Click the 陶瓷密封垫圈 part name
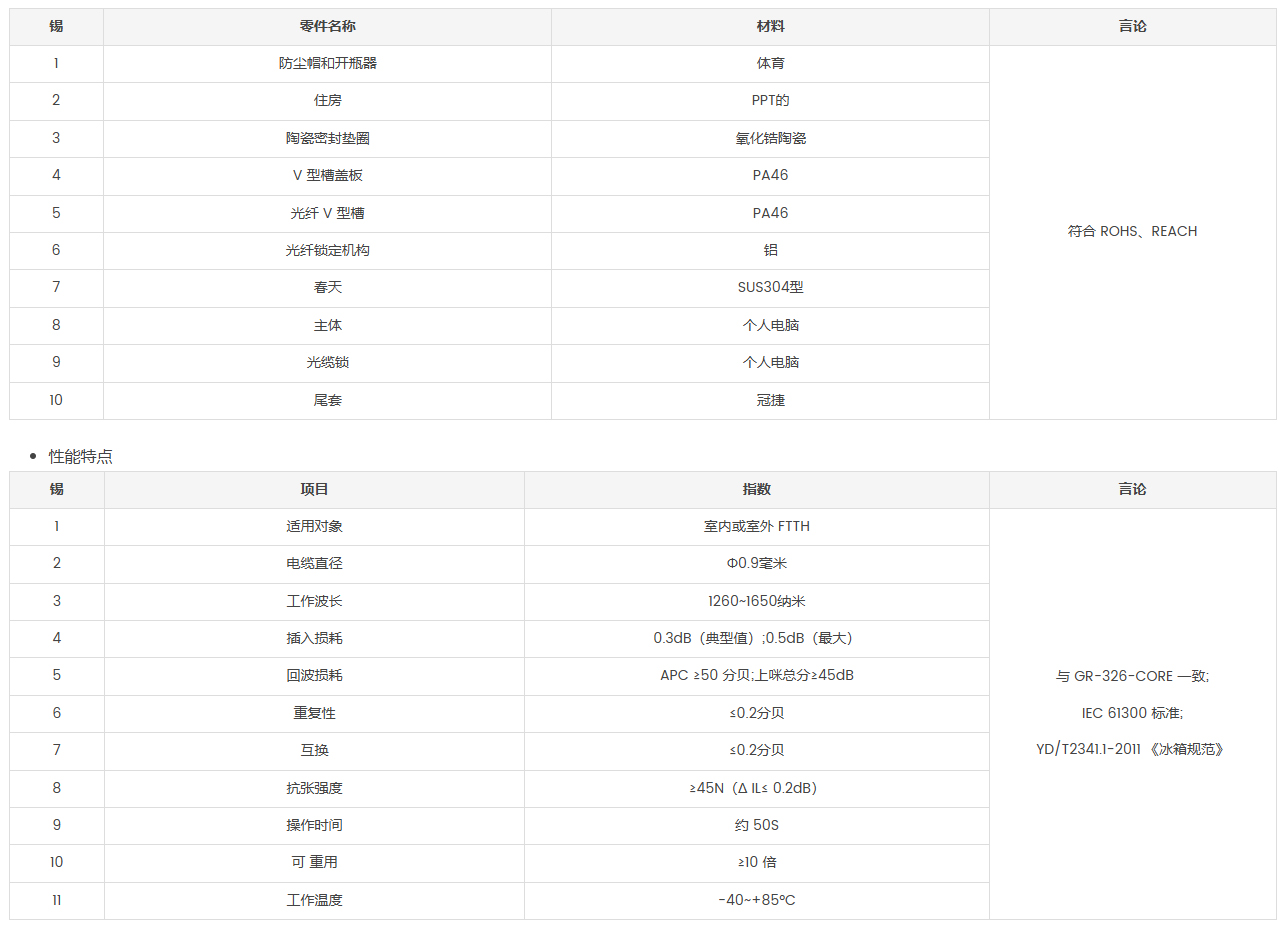 coord(327,138)
